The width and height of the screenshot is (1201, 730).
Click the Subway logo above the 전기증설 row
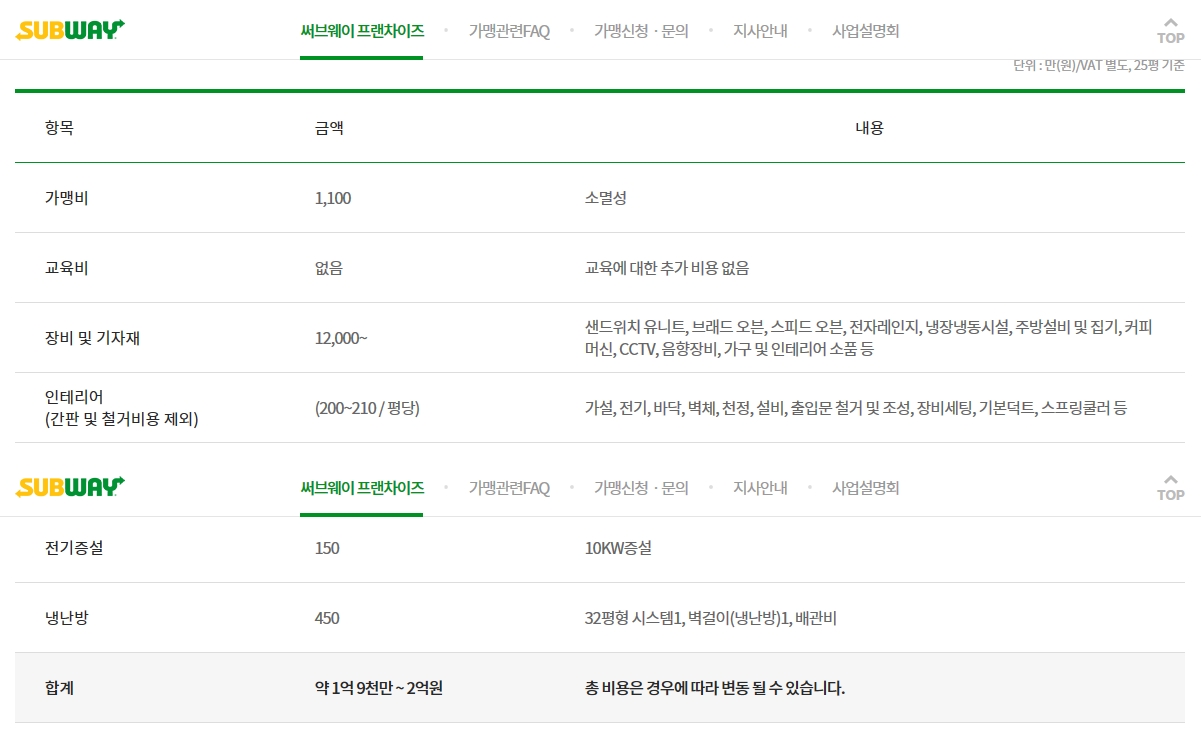(x=70, y=487)
